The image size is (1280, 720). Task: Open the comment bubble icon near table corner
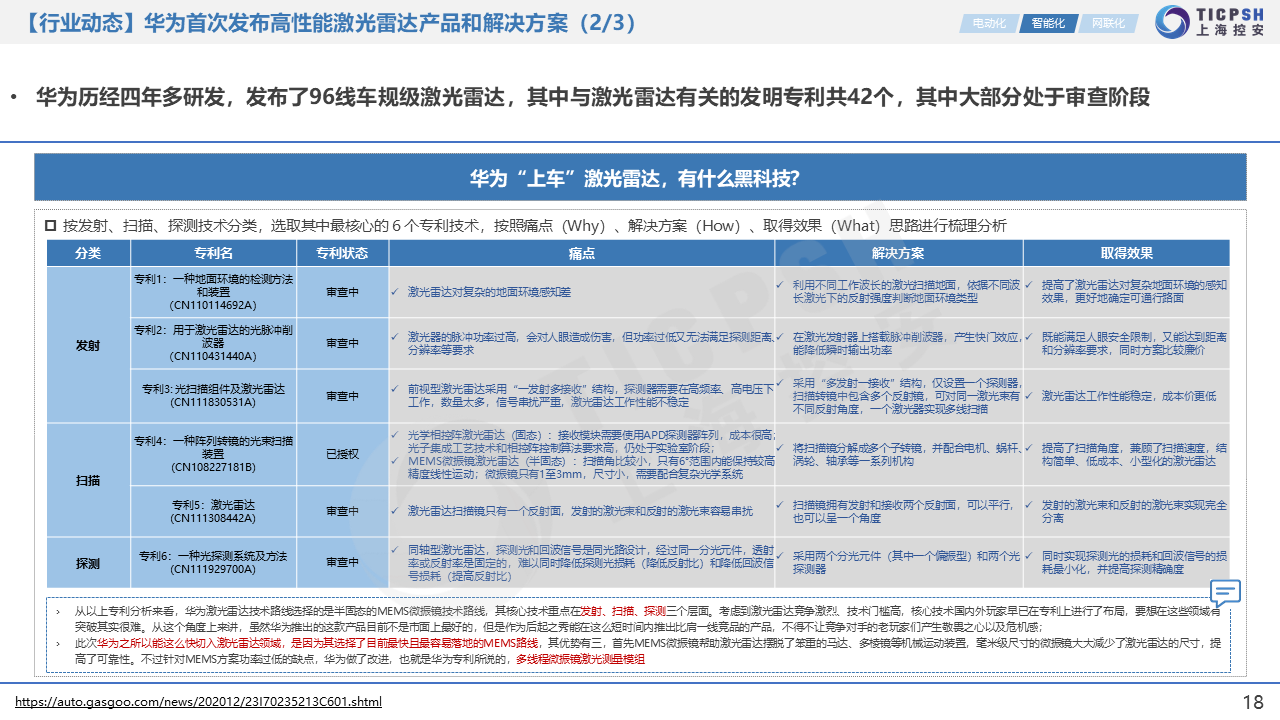[x=1225, y=592]
